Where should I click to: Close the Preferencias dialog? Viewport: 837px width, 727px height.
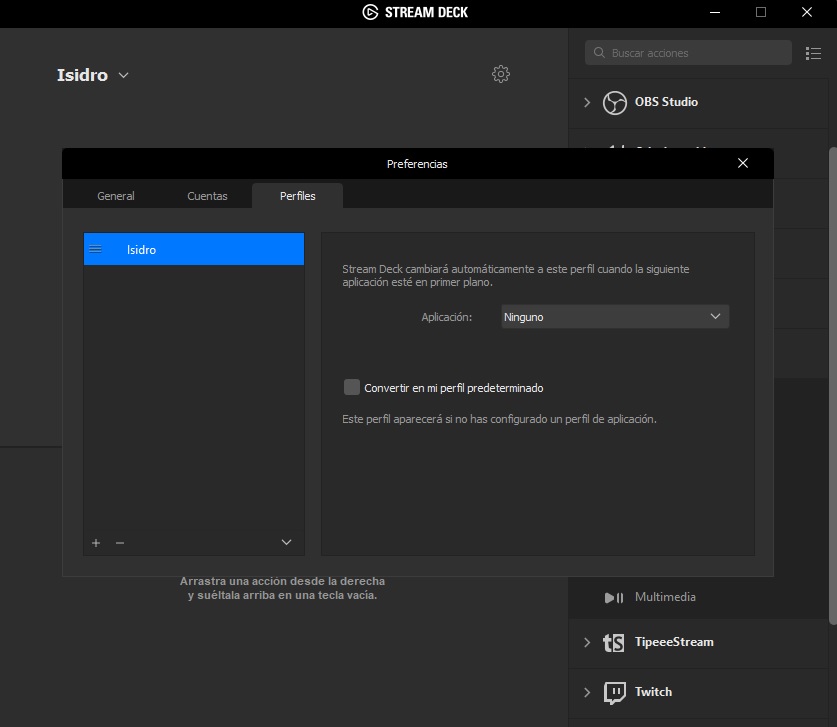click(x=742, y=163)
